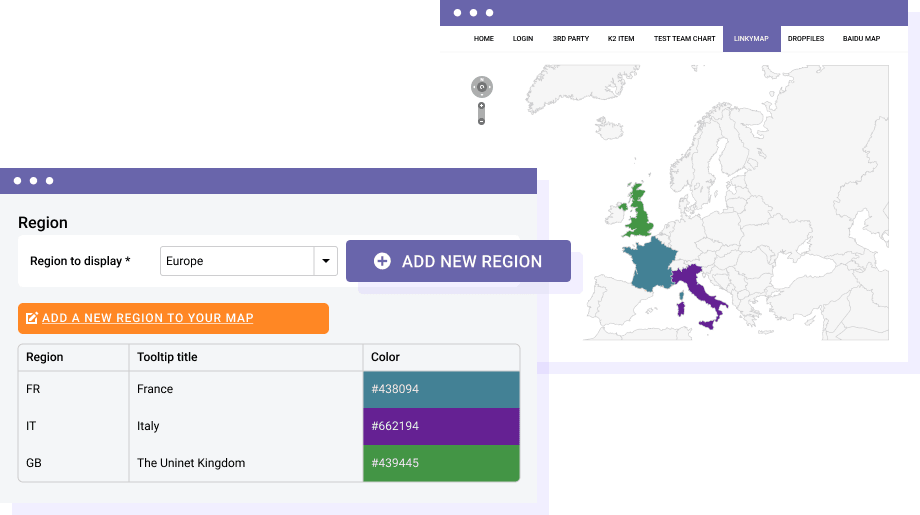
Task: Expand the Region to display dropdown arrow
Action: (x=325, y=261)
